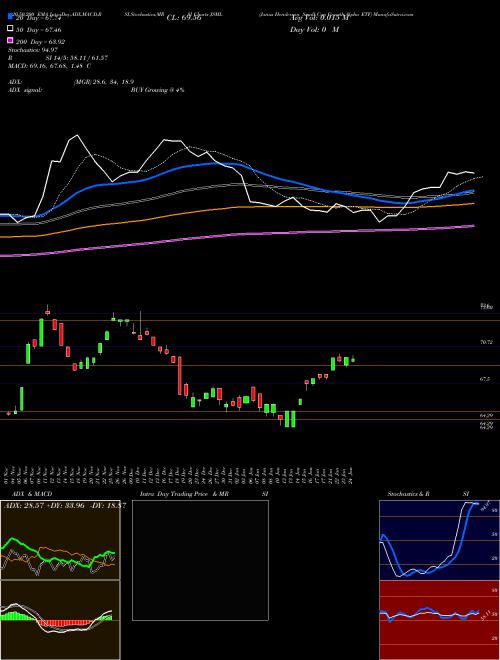The image size is (500, 660).
Task: Click the first tall green candle at left
Action: point(22,399)
